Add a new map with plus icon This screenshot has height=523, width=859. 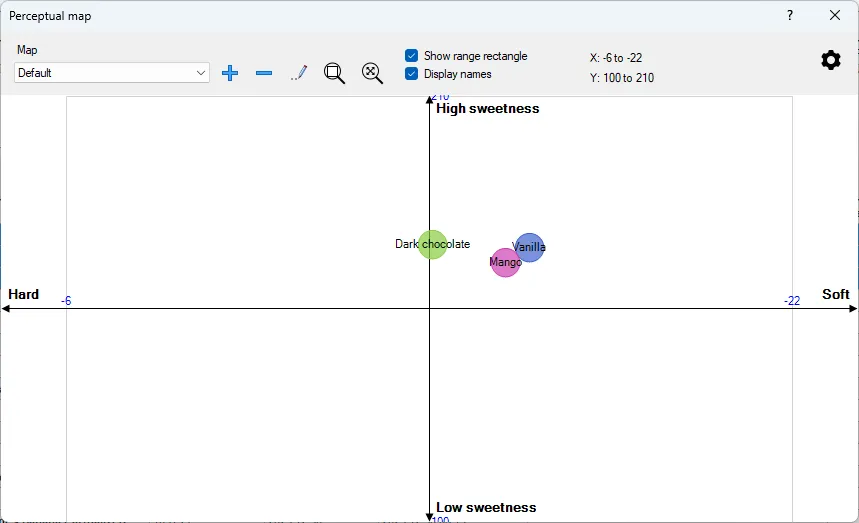click(230, 73)
